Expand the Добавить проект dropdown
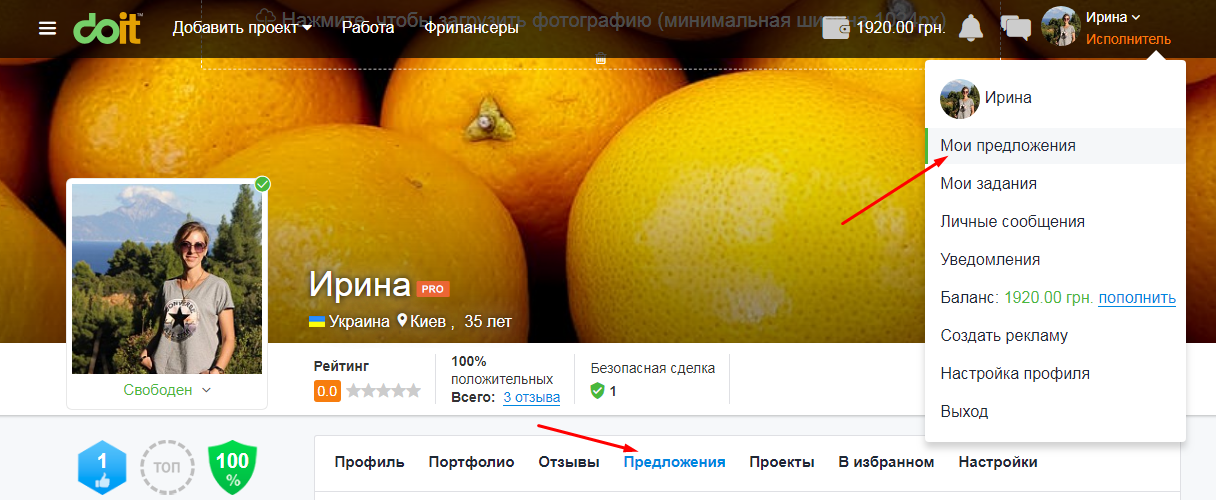Image resolution: width=1216 pixels, height=500 pixels. 242,28
